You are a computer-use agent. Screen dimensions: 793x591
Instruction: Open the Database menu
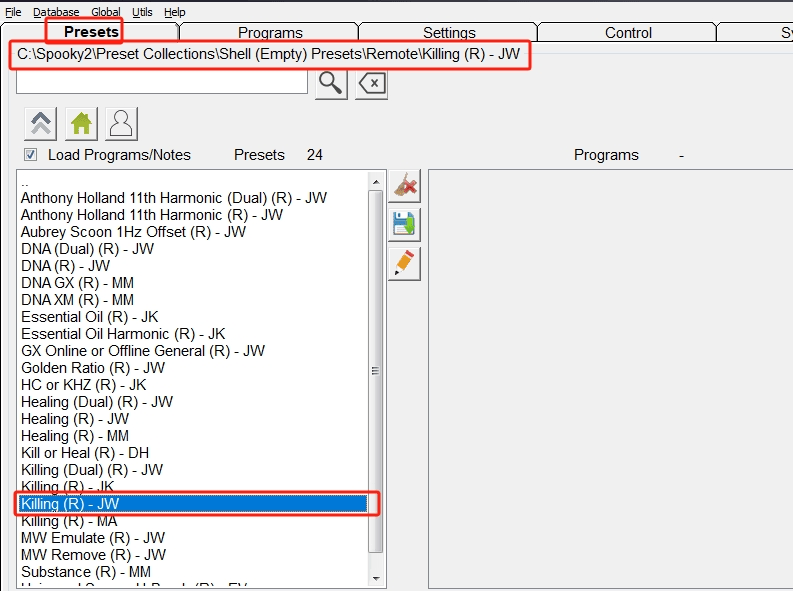click(x=56, y=12)
